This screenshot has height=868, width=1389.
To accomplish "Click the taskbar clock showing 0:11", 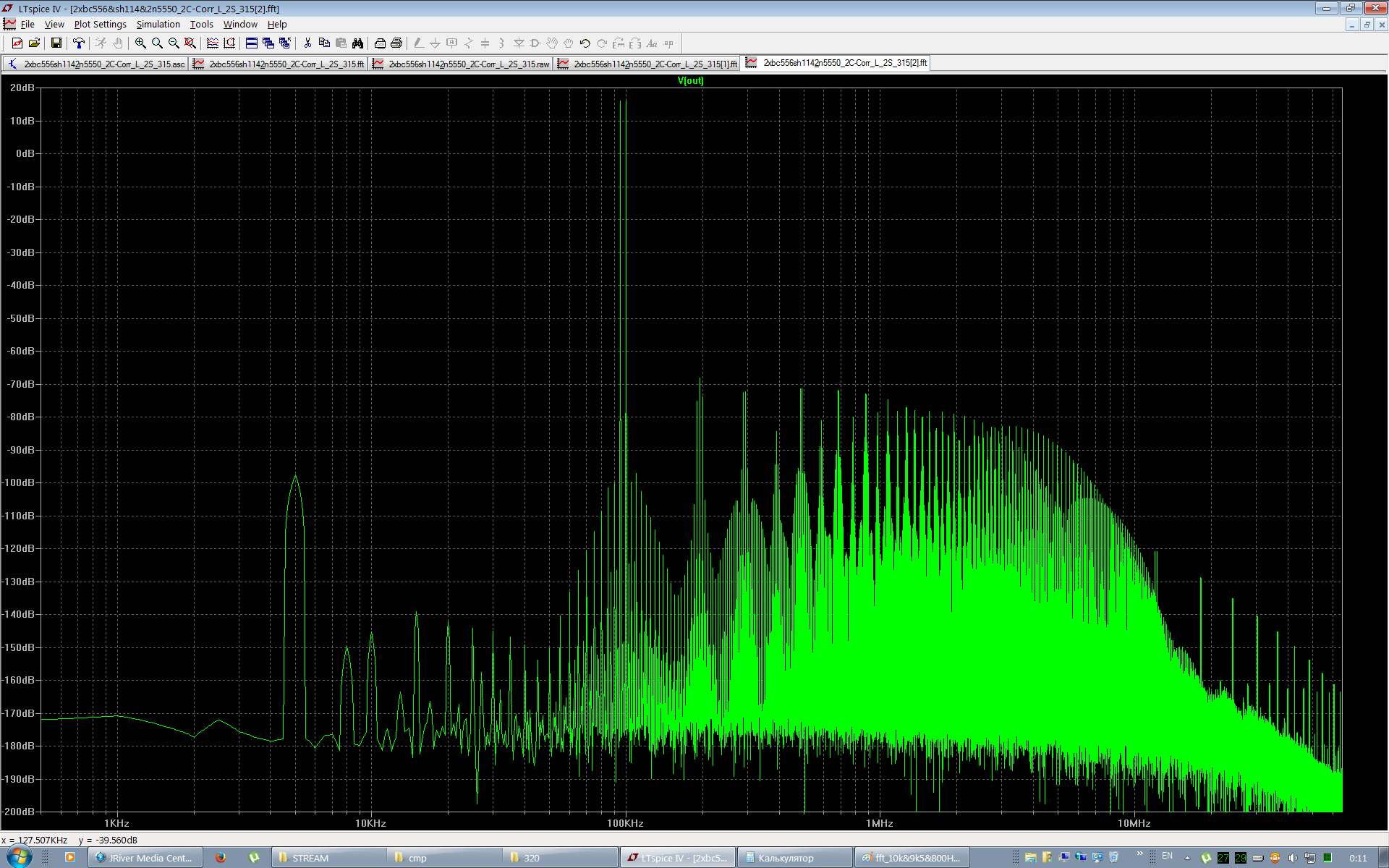I will 1358,858.
